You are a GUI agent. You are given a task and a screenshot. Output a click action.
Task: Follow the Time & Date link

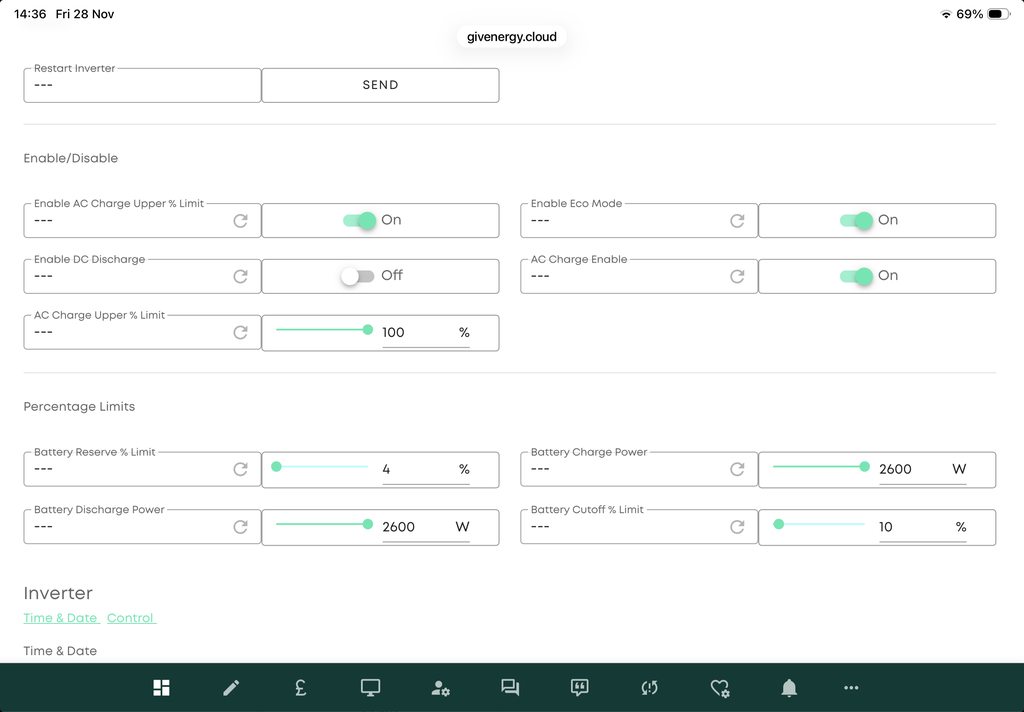tap(60, 618)
